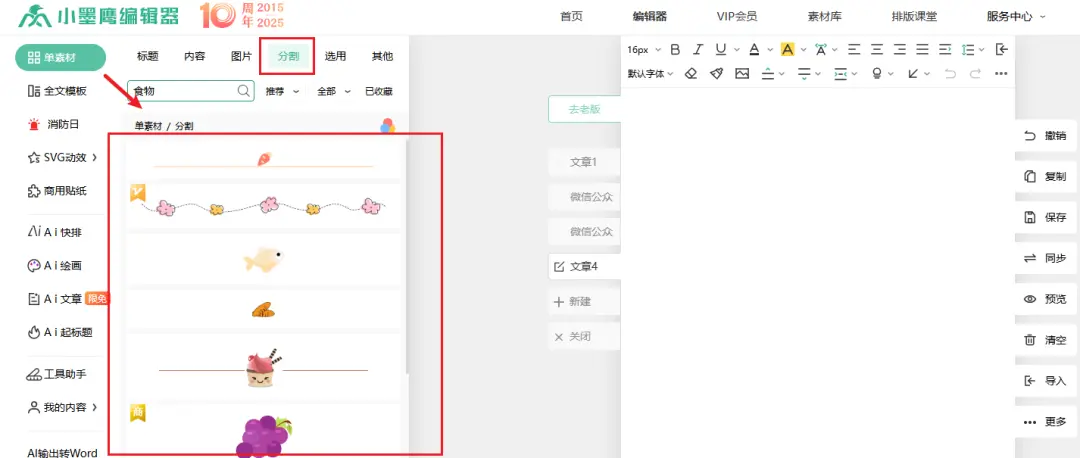Open Ai 起标题 tool

[x=59, y=333]
